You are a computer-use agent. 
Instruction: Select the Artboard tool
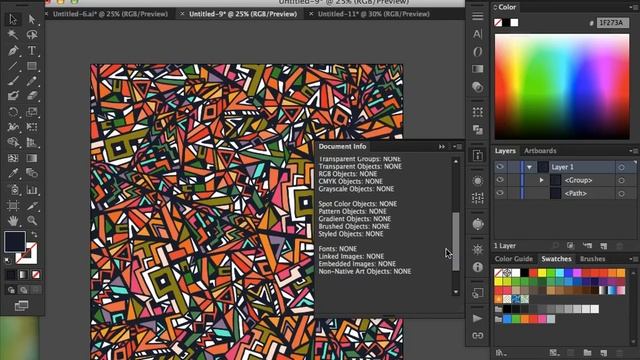pyautogui.click(x=13, y=205)
